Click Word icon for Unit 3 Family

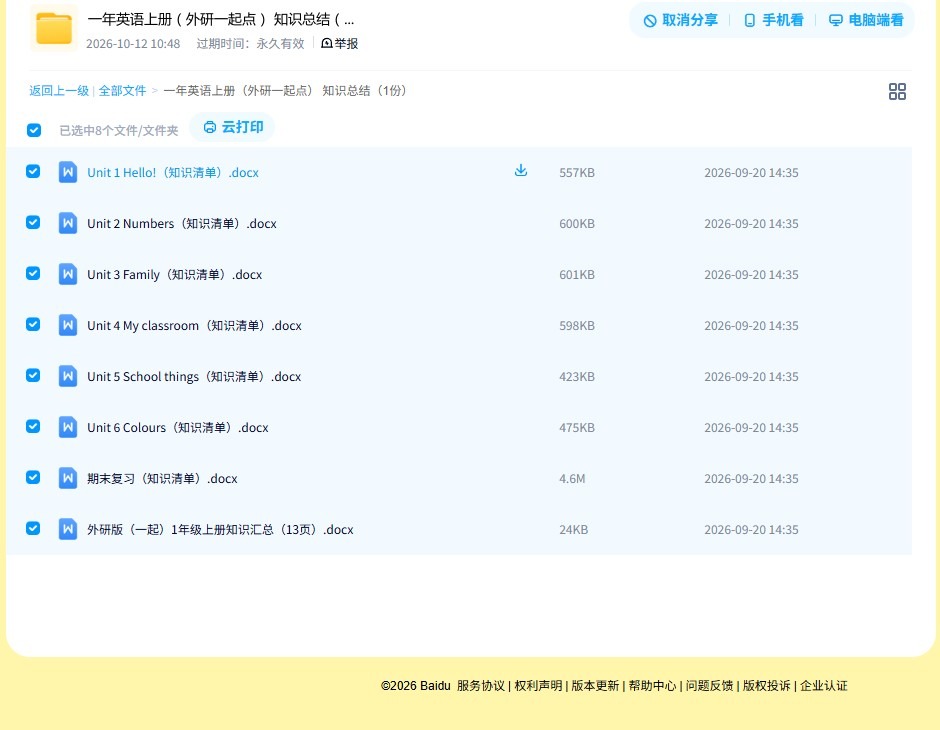coord(68,274)
